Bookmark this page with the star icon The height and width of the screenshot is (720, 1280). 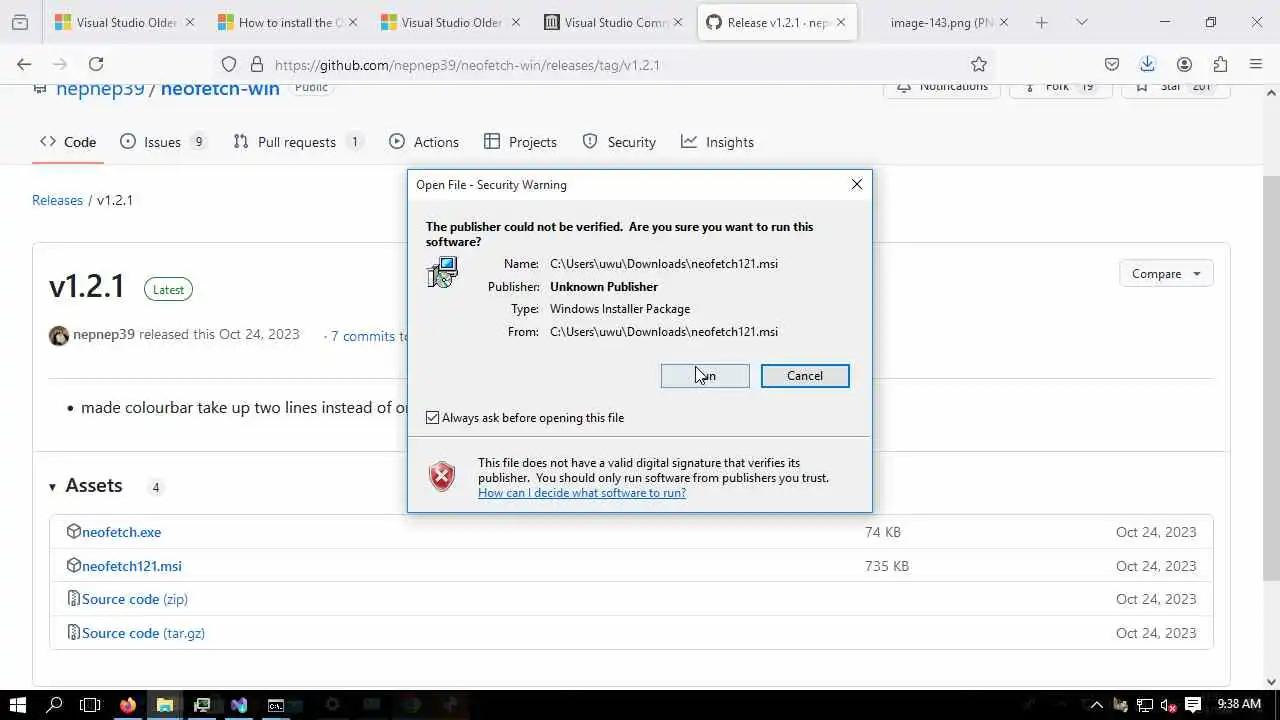click(x=979, y=64)
